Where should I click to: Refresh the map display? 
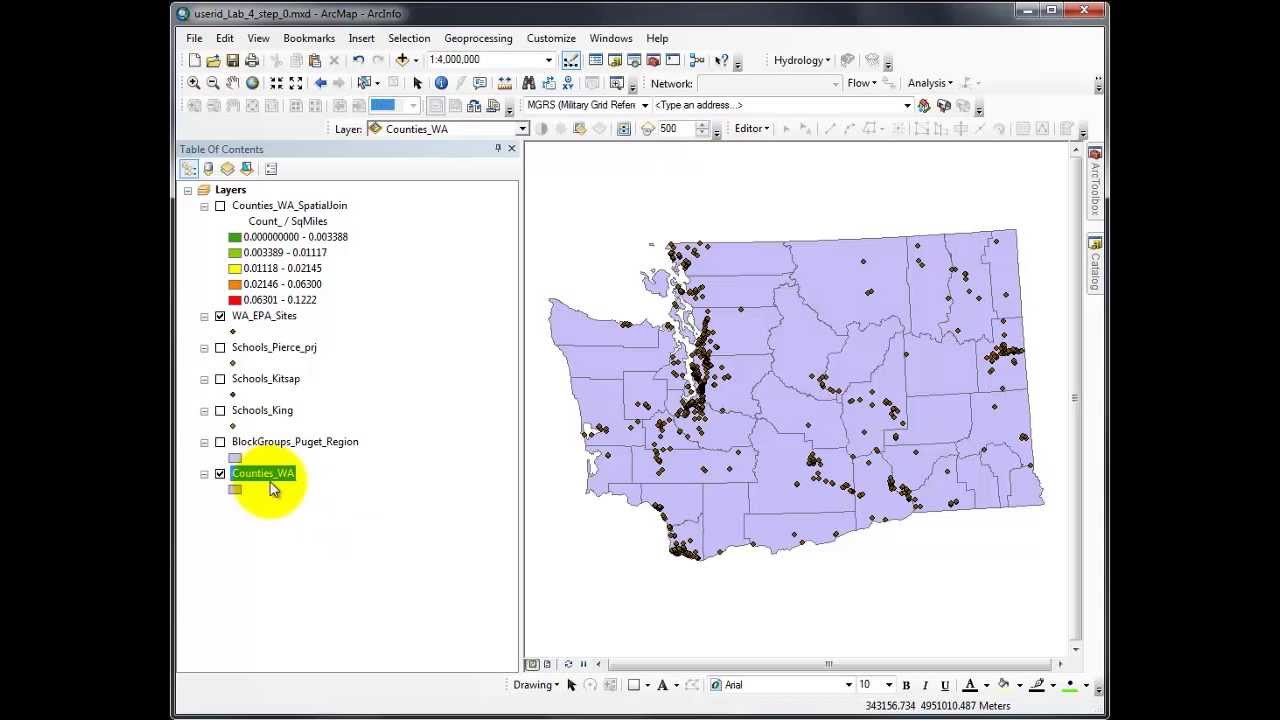[x=568, y=664]
